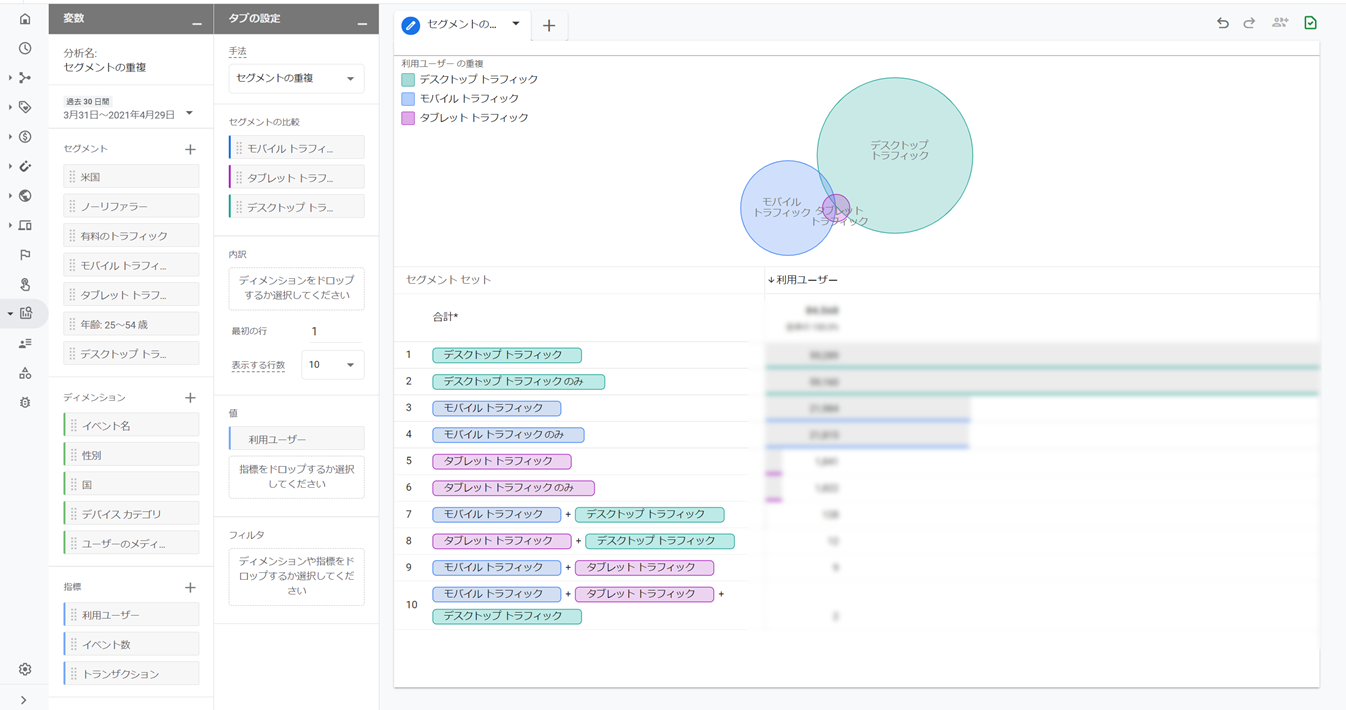Add a new dimension with plus icon

(x=190, y=398)
